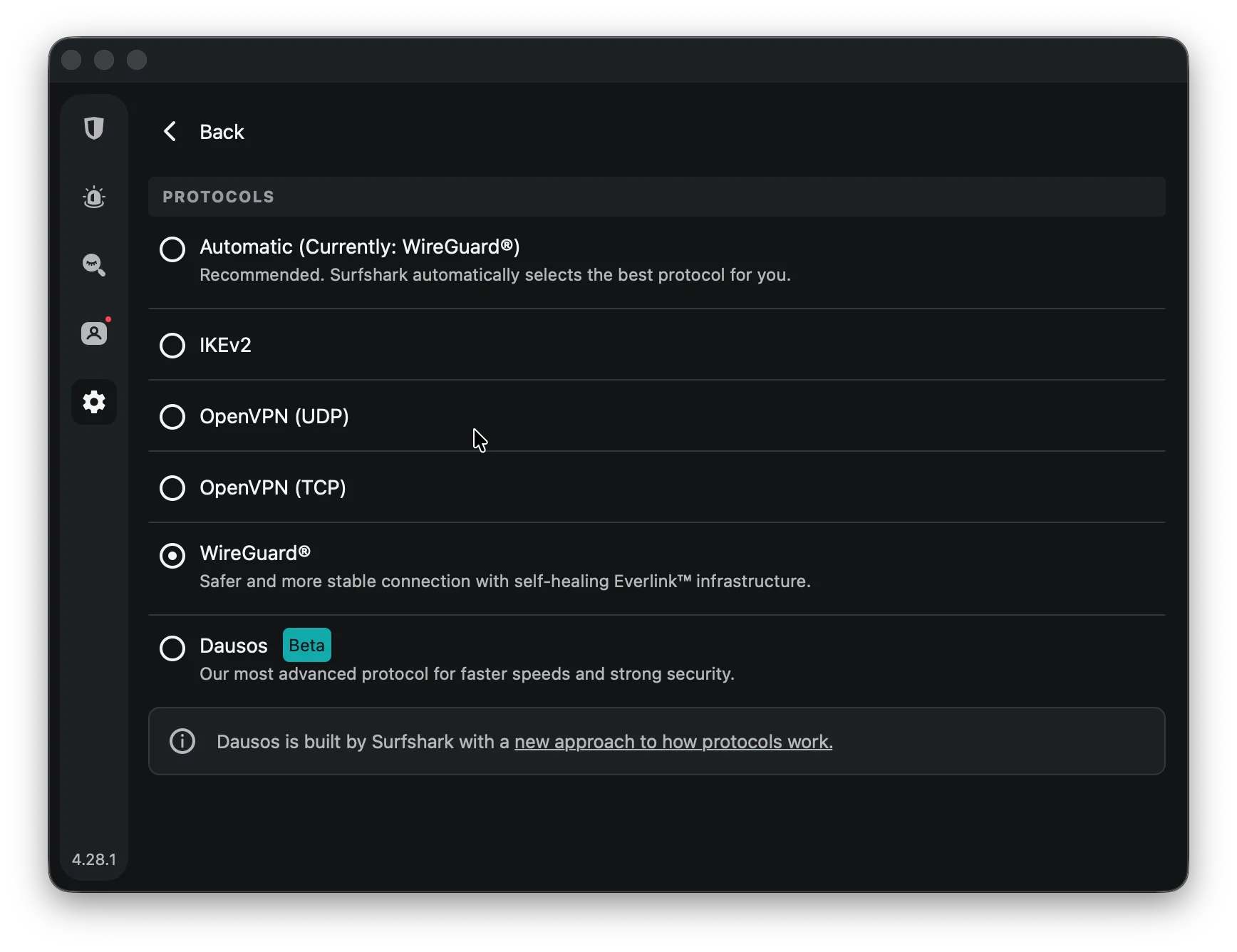Minimize the window using the middle title bar button

tap(104, 60)
